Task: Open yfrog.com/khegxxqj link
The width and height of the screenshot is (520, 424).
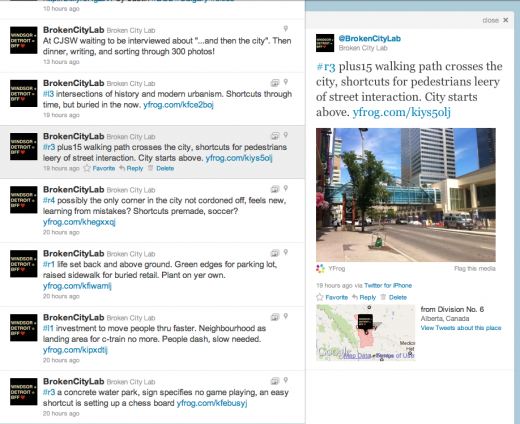Action: click(79, 222)
